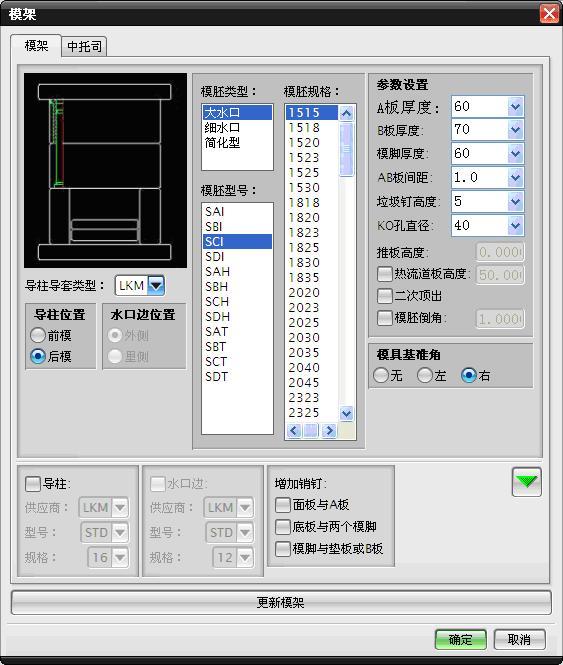Select SAH in 模胚型号 list
The width and height of the screenshot is (563, 665).
click(237, 271)
